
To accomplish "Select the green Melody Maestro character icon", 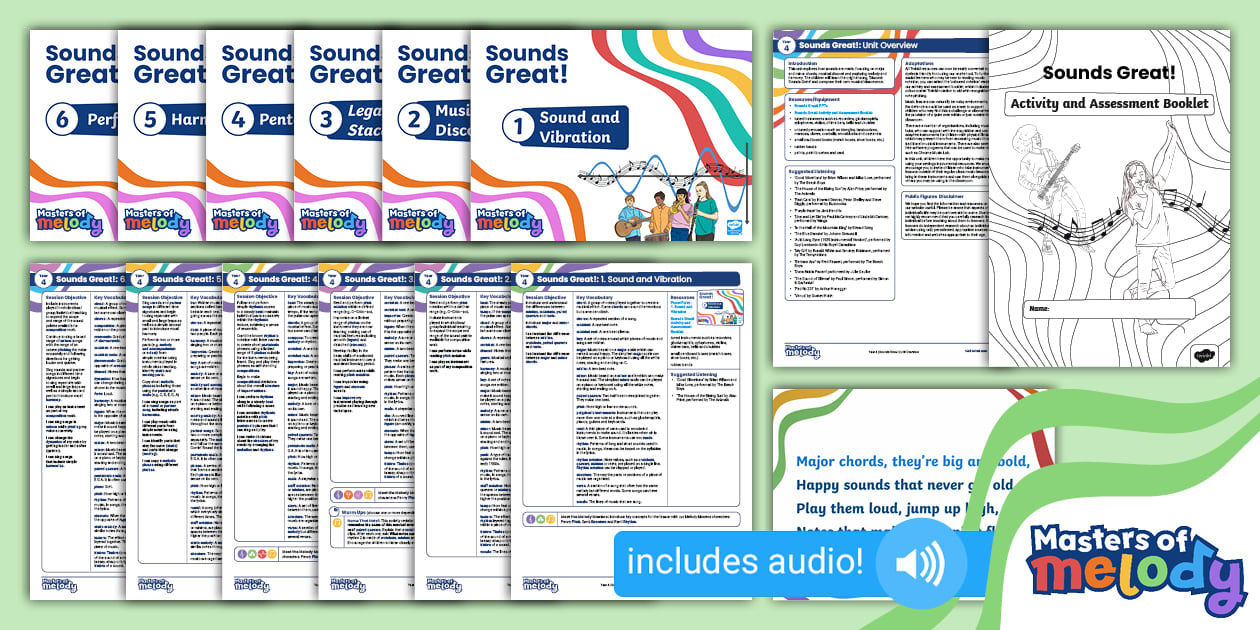I will point(541,519).
